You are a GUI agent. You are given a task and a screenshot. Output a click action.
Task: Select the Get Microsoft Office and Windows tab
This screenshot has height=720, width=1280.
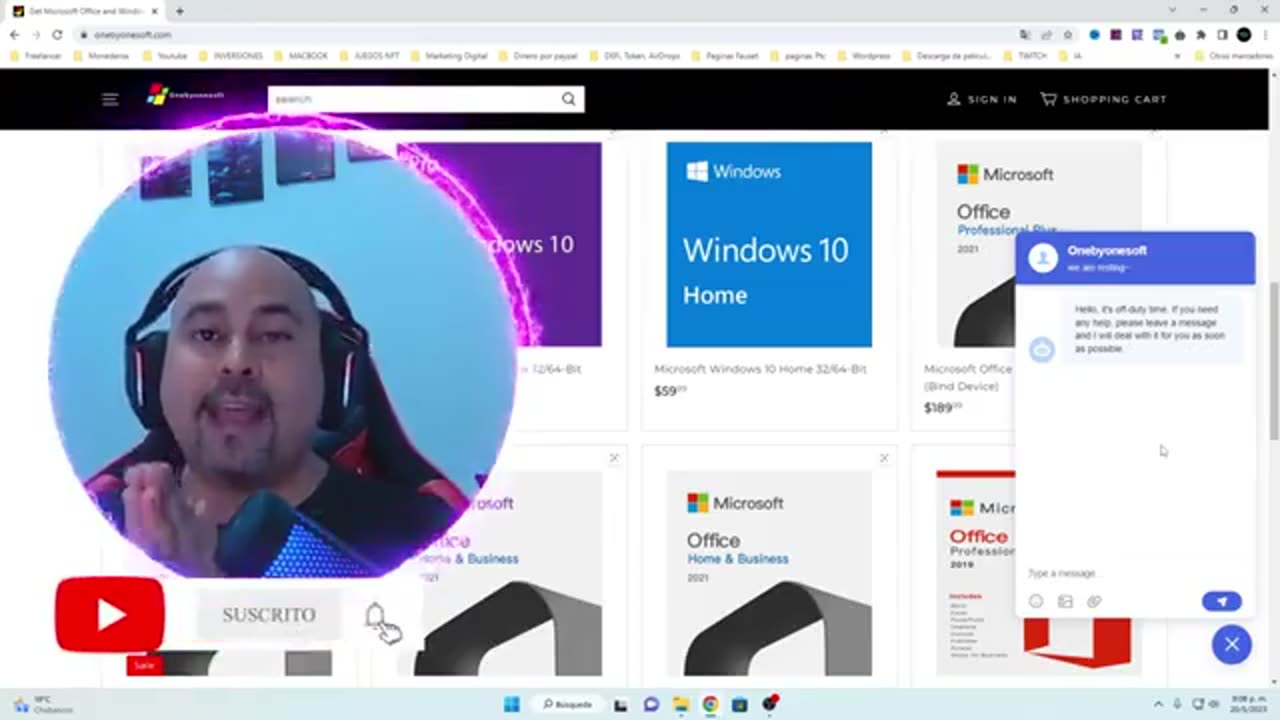click(86, 11)
